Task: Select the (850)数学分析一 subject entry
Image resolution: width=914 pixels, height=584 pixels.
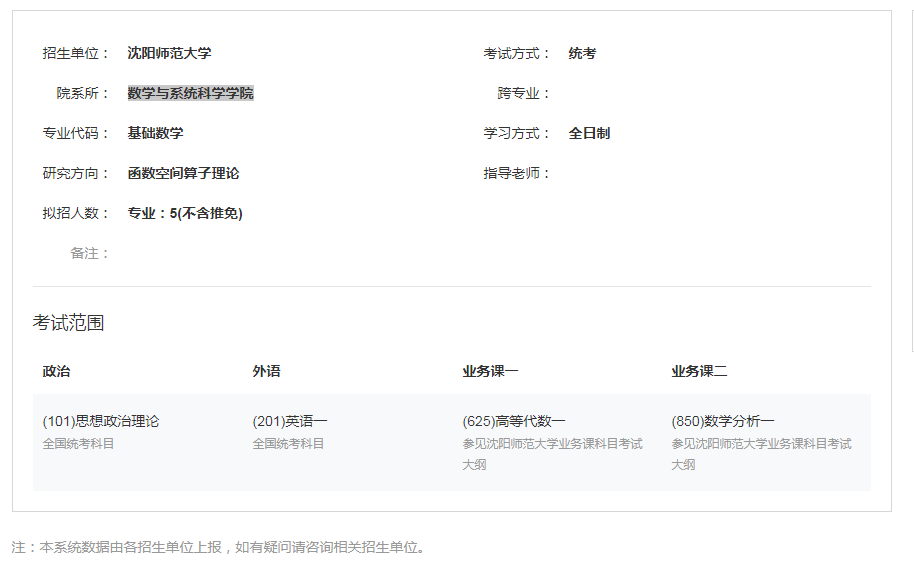Action: click(x=722, y=421)
